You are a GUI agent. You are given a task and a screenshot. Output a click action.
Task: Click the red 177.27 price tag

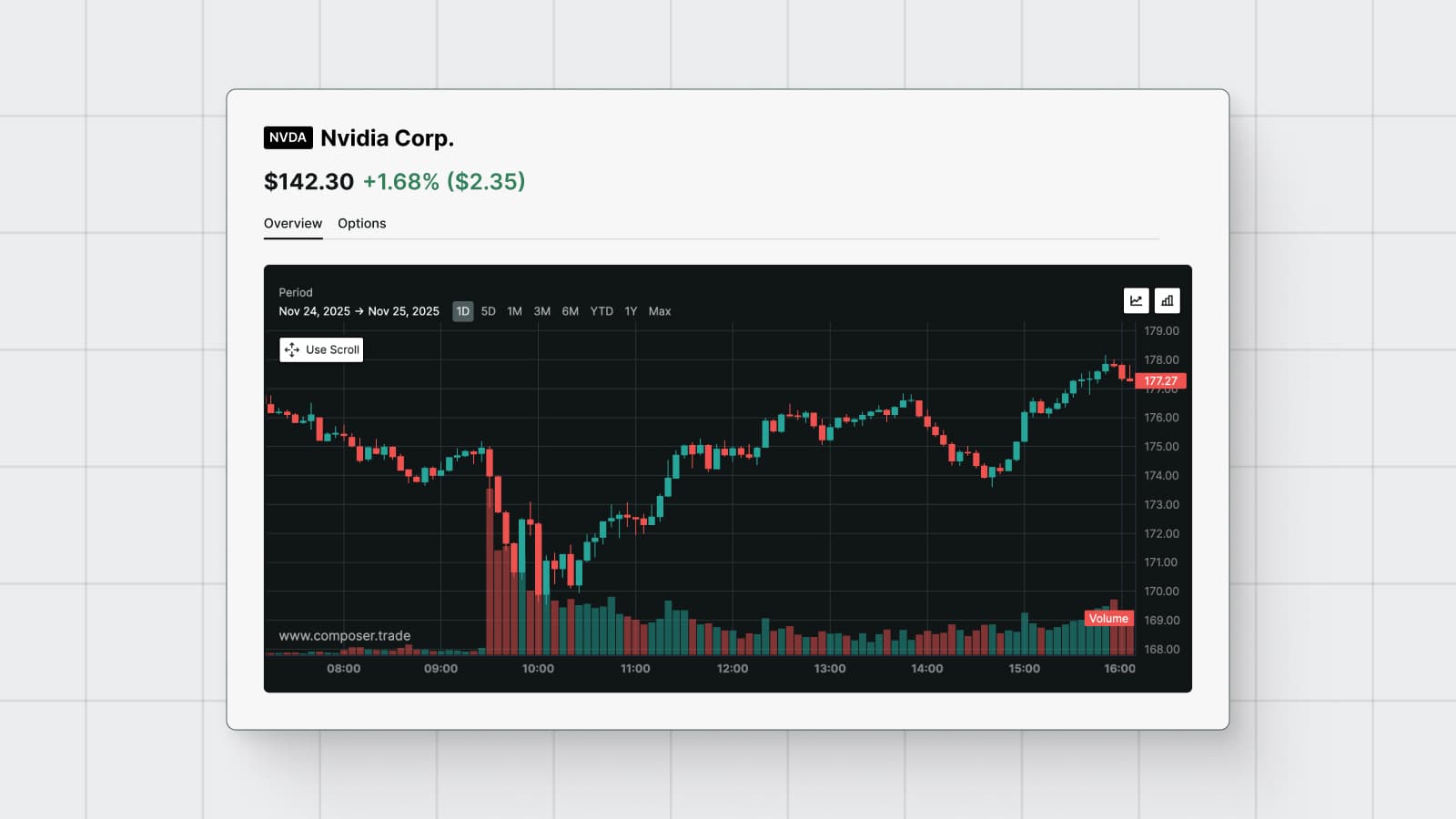tap(1160, 381)
